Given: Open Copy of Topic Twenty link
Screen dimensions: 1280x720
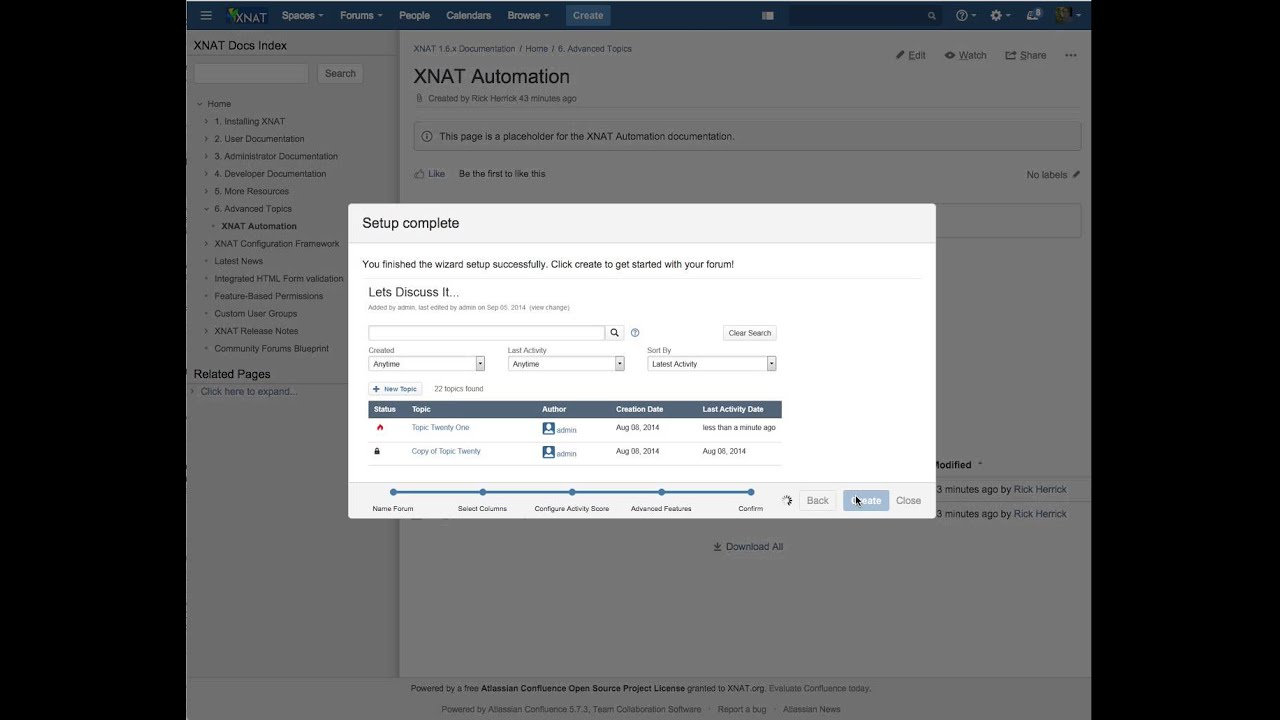Looking at the screenshot, I should [446, 451].
